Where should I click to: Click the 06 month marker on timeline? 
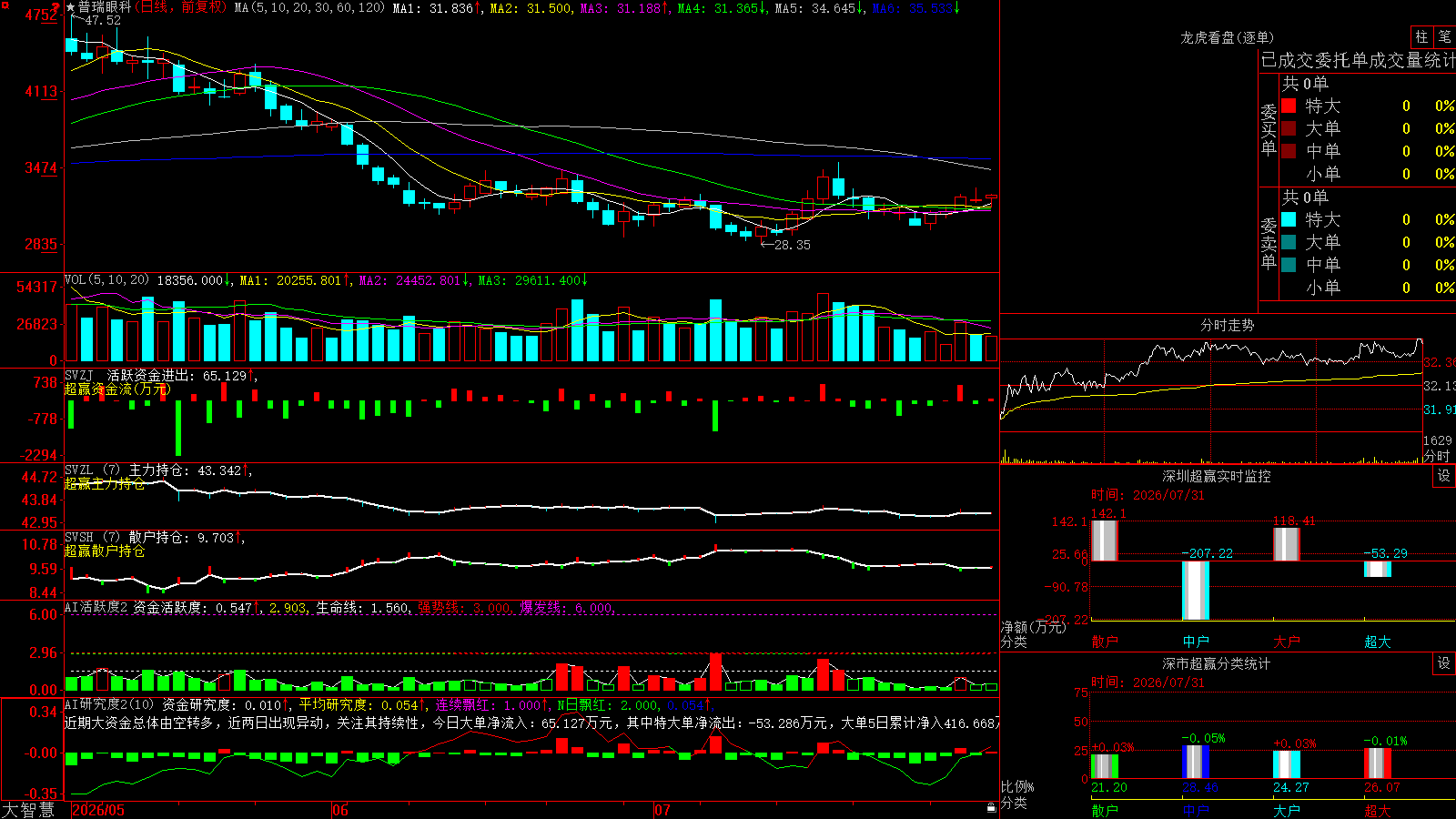pos(340,810)
